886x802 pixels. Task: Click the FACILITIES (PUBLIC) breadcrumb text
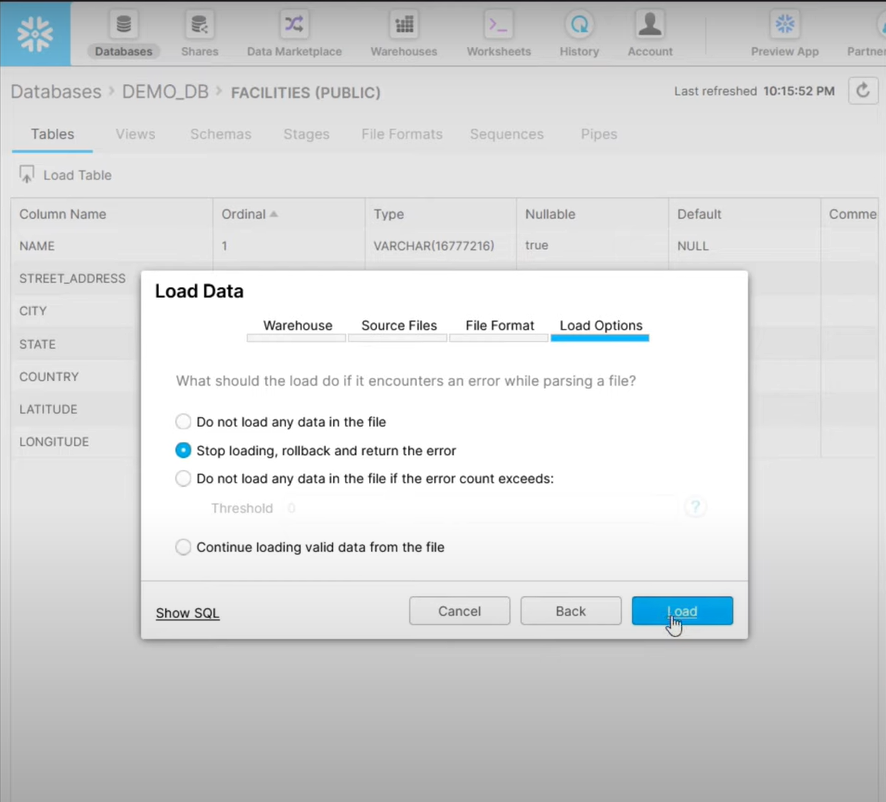(306, 93)
